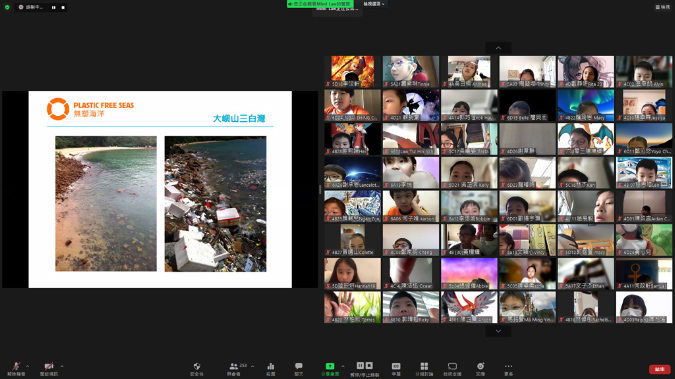Click the polluted shoreline photo on the slide
The width and height of the screenshot is (675, 379).
tap(215, 204)
